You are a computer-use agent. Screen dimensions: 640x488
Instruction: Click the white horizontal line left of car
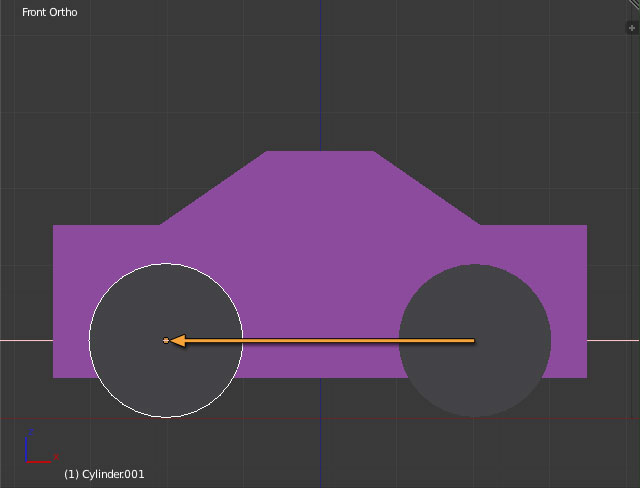26,341
